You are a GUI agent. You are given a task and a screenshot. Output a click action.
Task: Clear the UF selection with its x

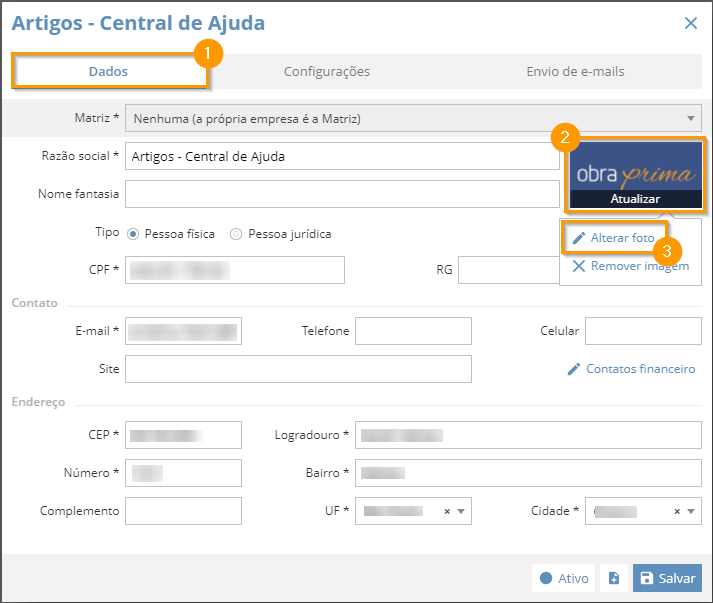tap(447, 511)
